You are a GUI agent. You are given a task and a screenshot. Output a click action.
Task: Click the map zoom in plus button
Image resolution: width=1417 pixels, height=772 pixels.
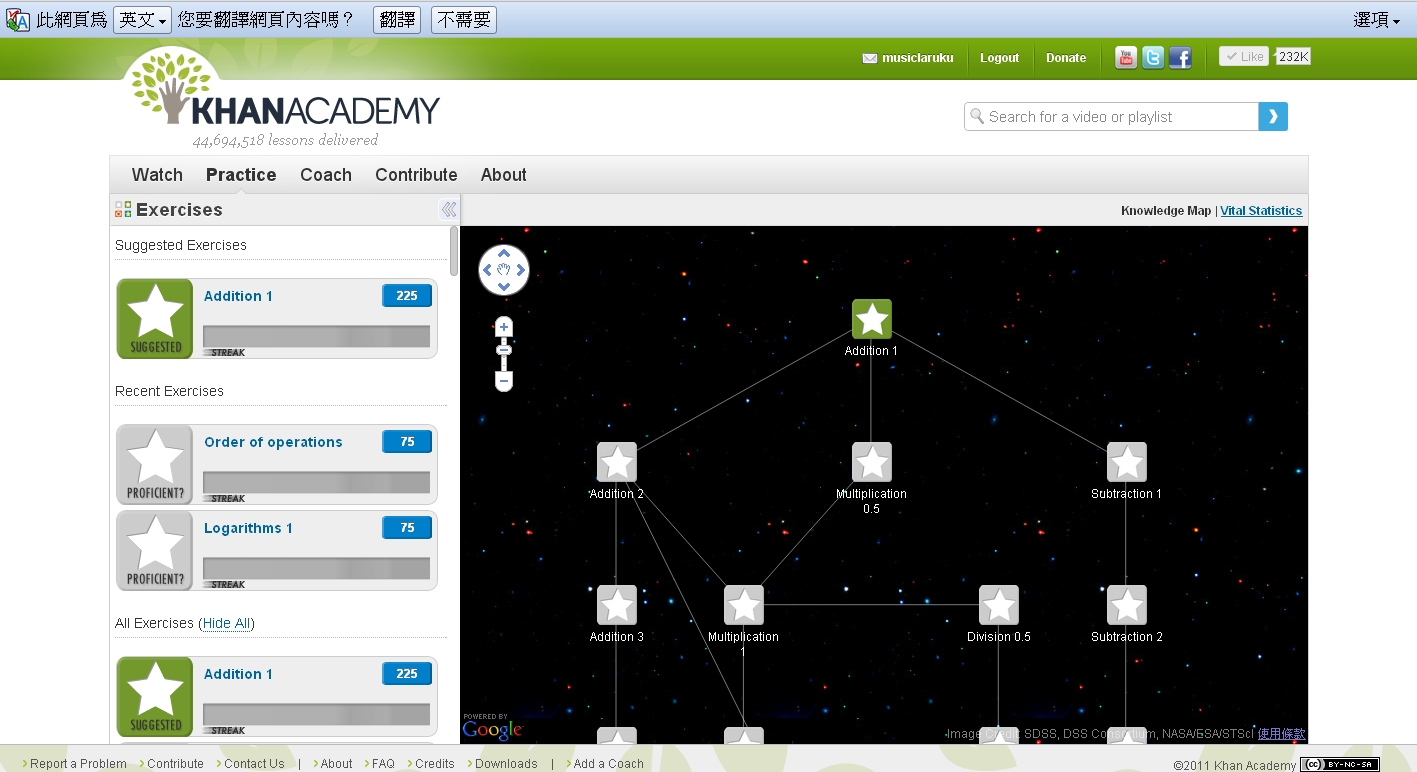coord(504,327)
